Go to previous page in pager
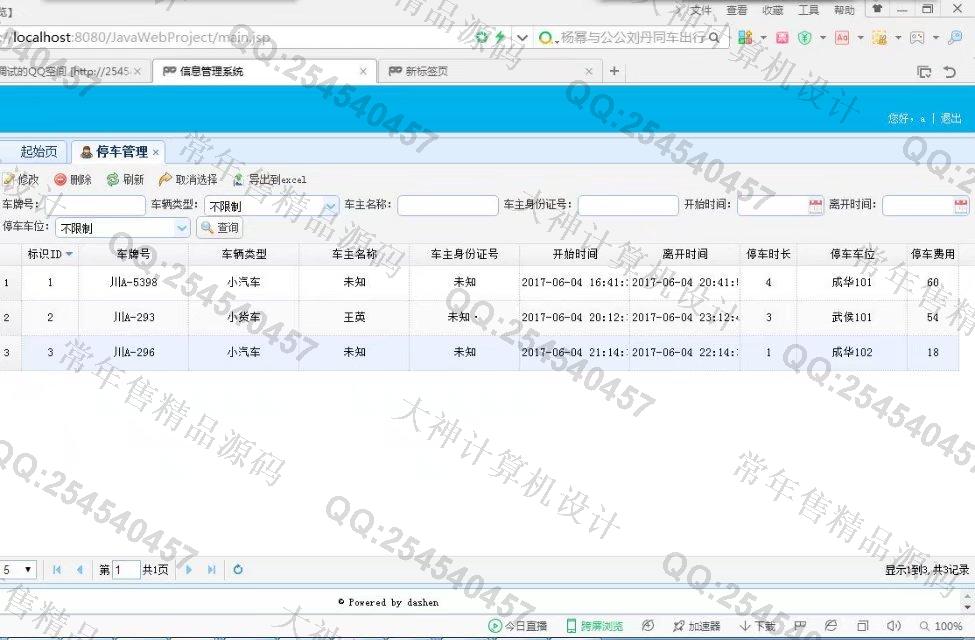 click(80, 570)
